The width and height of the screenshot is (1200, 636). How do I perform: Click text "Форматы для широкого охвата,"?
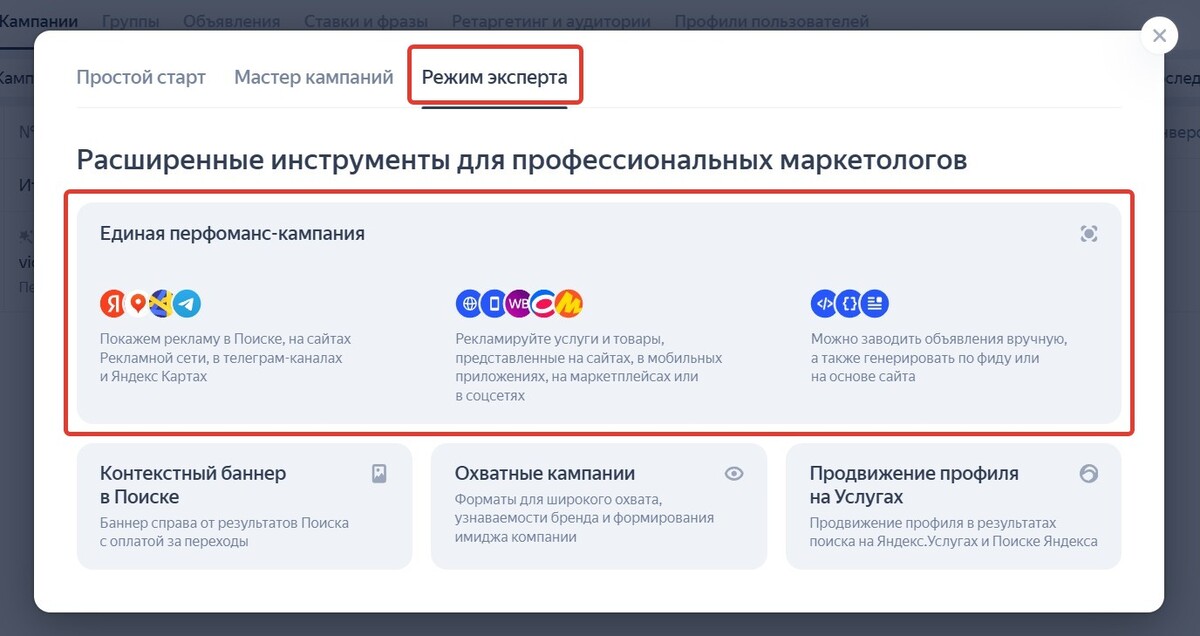[559, 499]
